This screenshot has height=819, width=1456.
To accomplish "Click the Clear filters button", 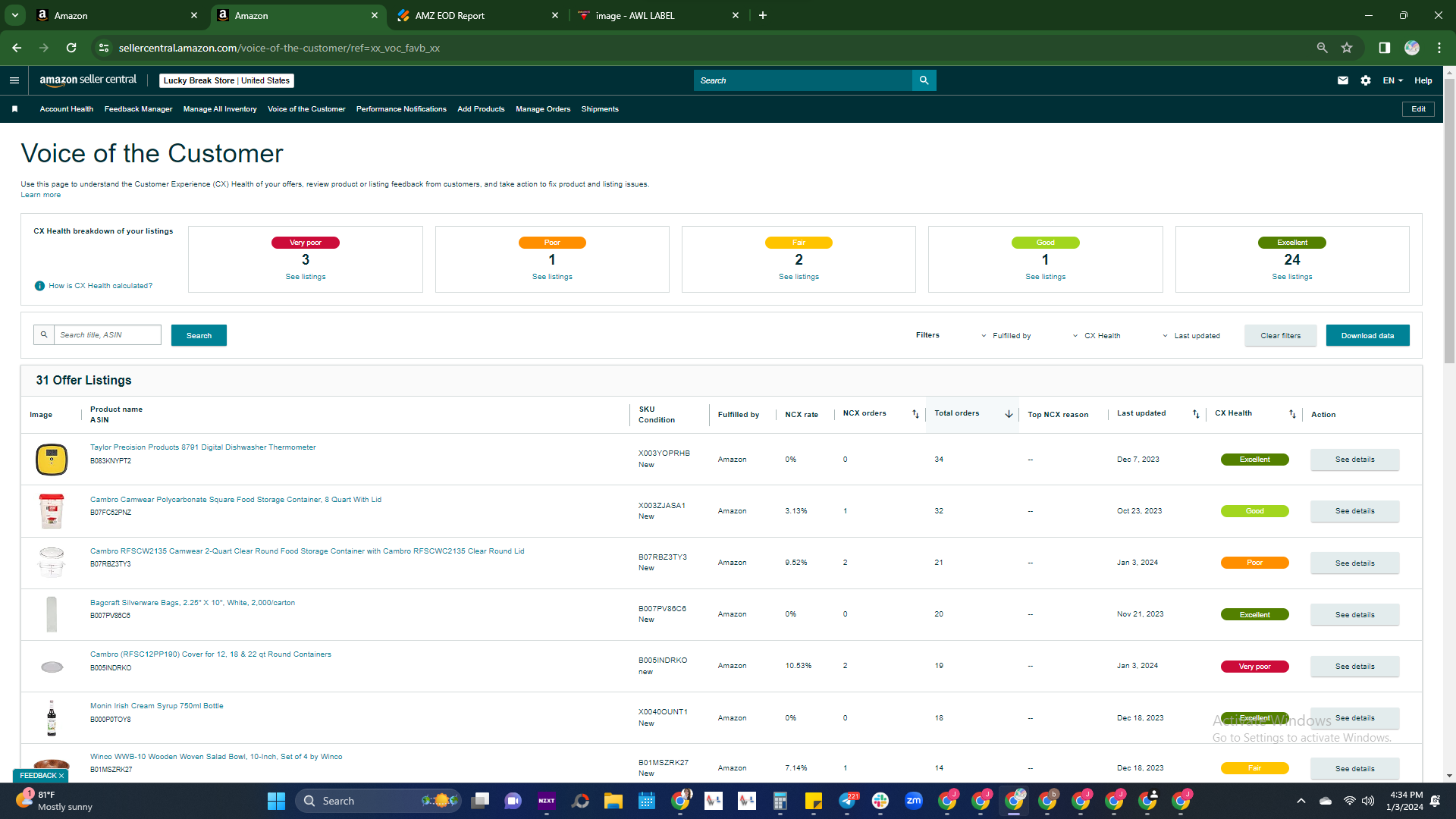I will [x=1280, y=335].
